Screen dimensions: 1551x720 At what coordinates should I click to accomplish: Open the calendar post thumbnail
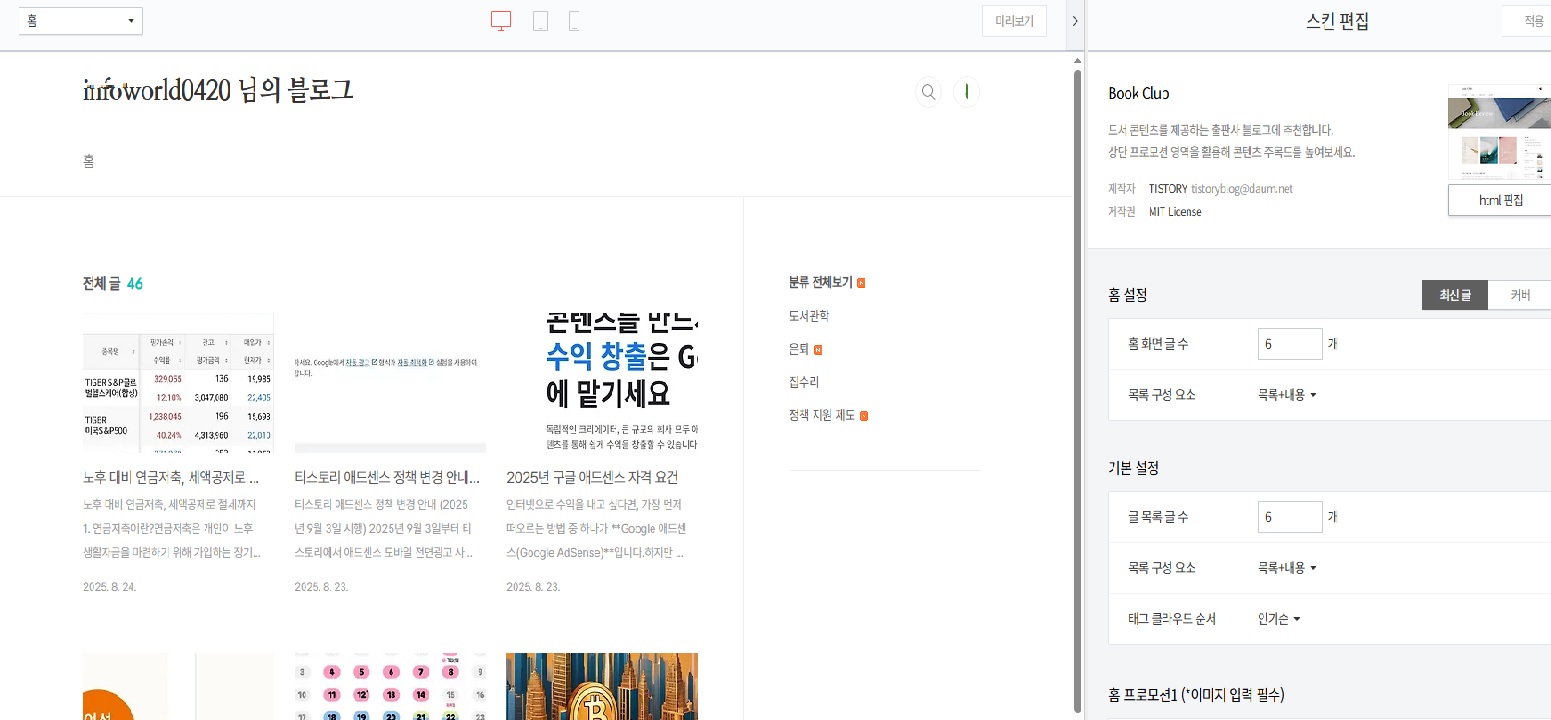tap(390, 687)
